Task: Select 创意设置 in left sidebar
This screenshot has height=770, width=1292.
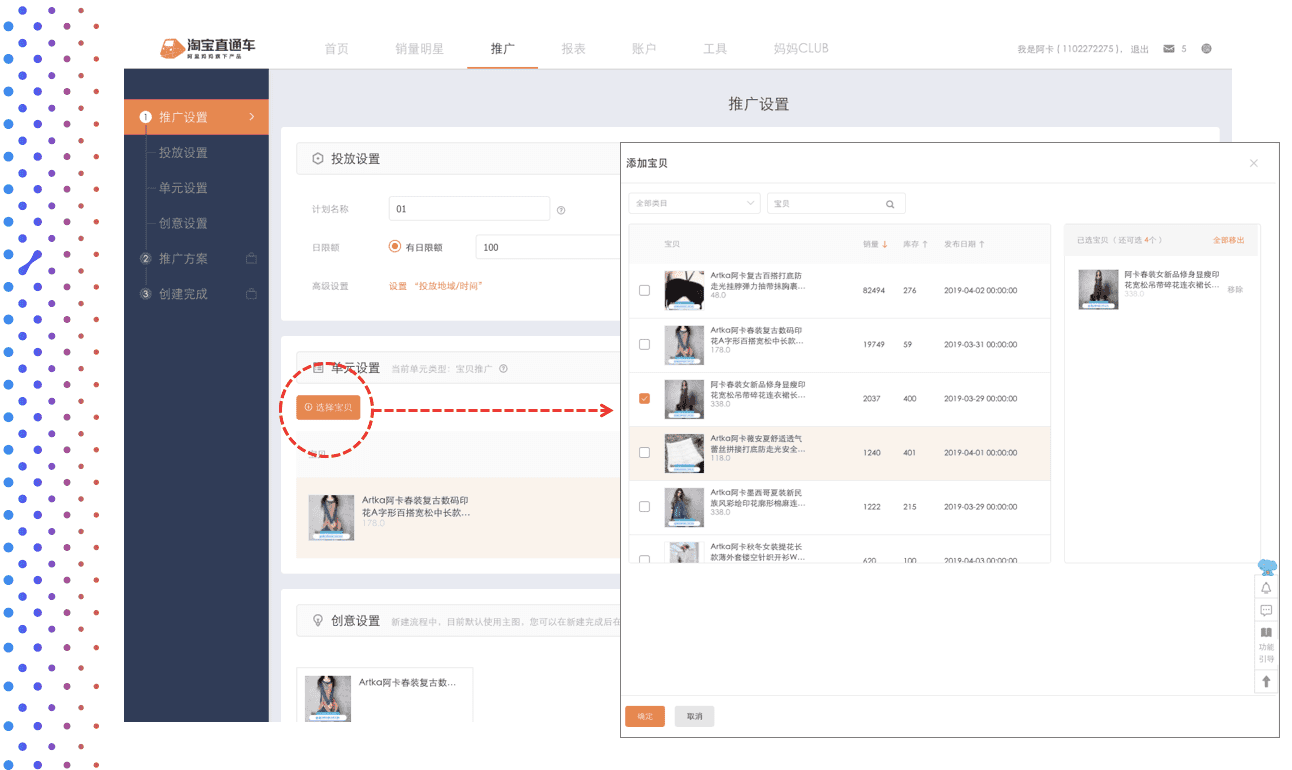Action: (x=183, y=223)
